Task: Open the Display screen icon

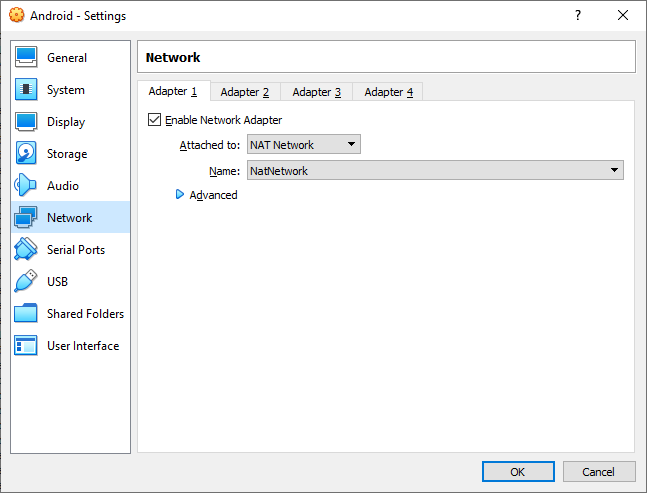Action: coord(26,121)
